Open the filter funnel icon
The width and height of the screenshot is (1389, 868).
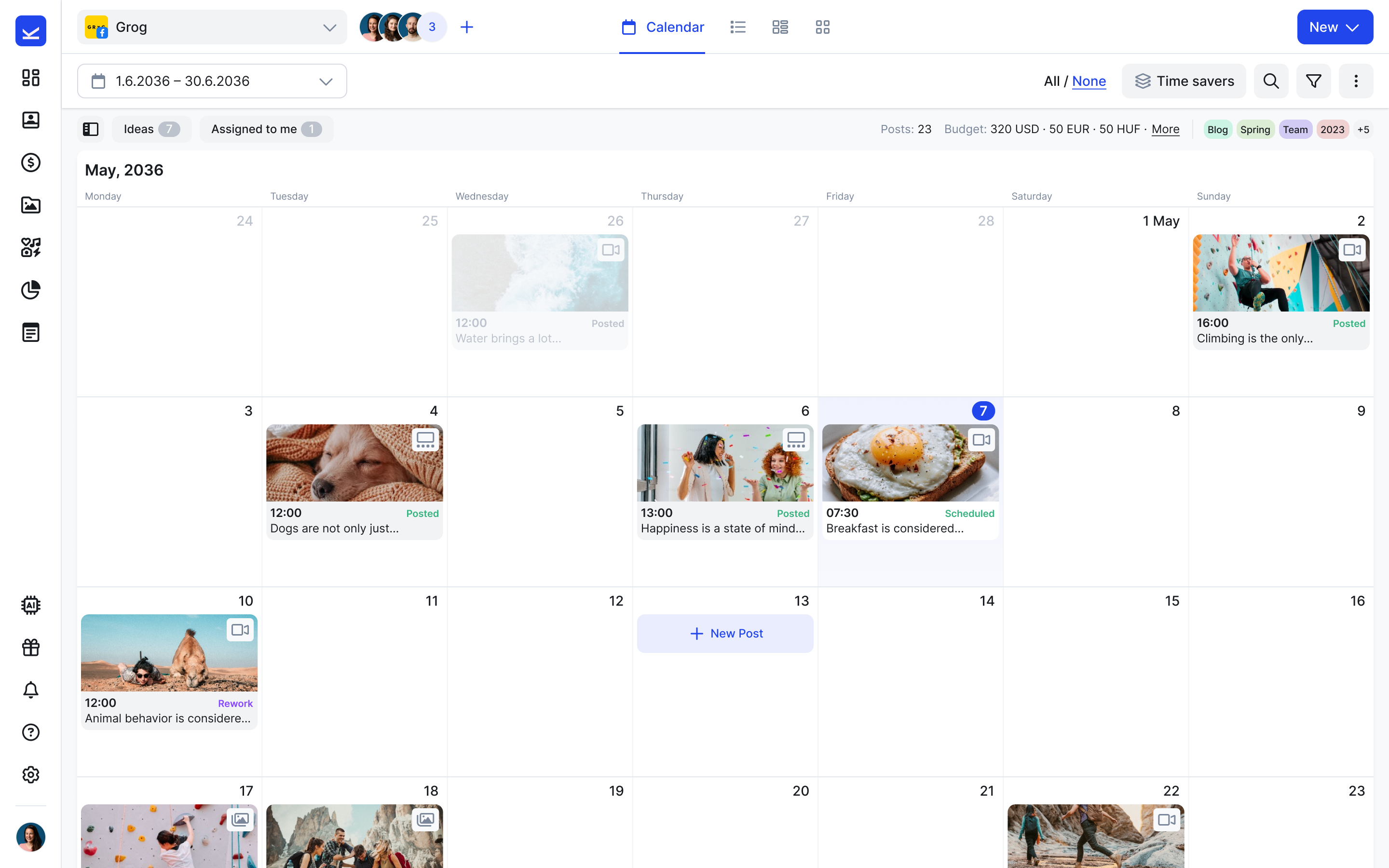point(1313,81)
